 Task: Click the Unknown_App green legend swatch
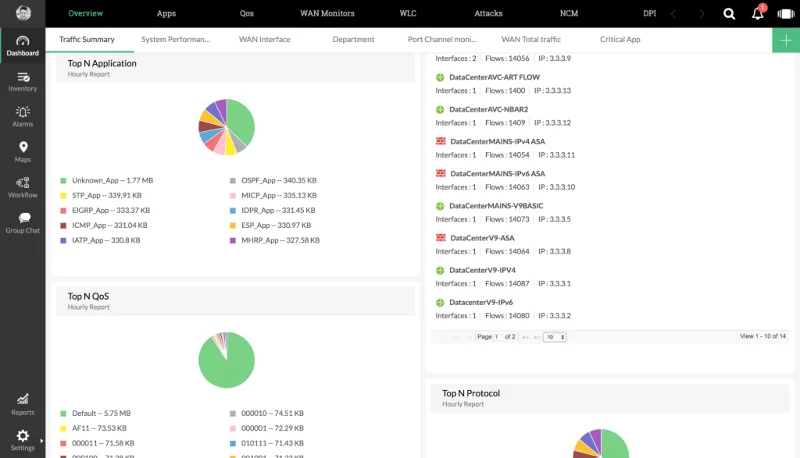pos(63,181)
